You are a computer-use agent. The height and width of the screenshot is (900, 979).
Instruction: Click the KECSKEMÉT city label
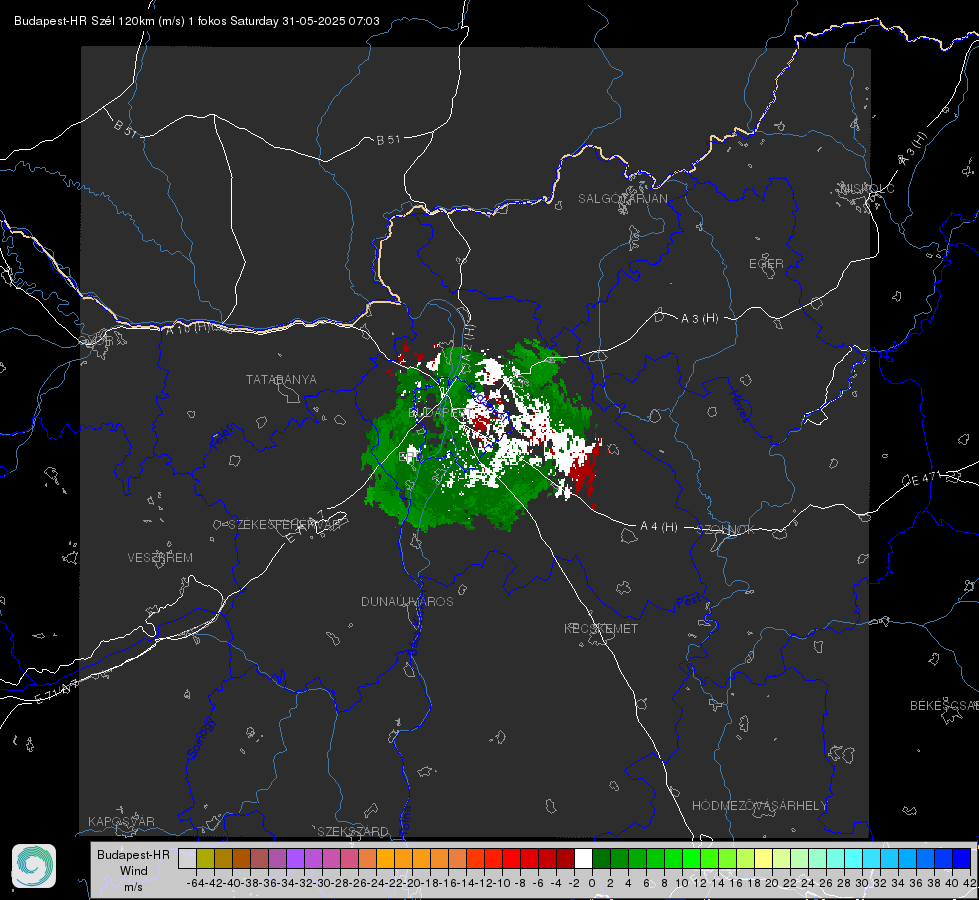tap(601, 628)
